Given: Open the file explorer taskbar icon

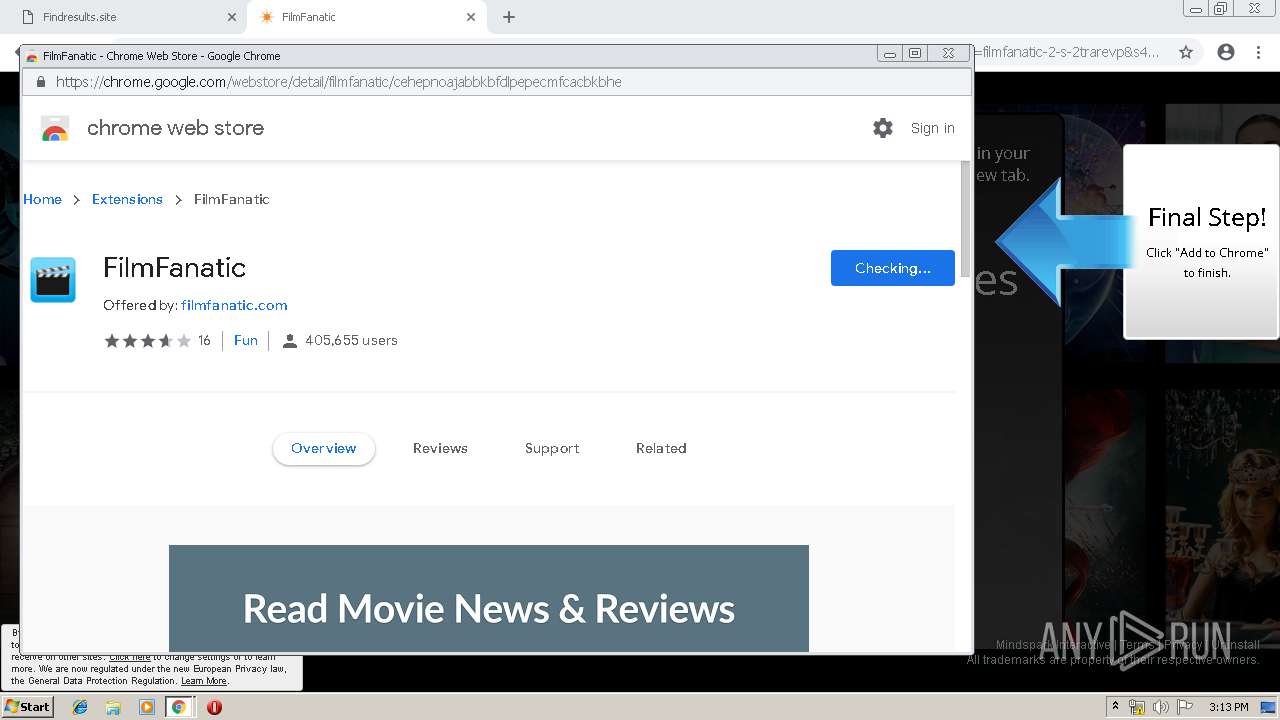Looking at the screenshot, I should tap(113, 707).
